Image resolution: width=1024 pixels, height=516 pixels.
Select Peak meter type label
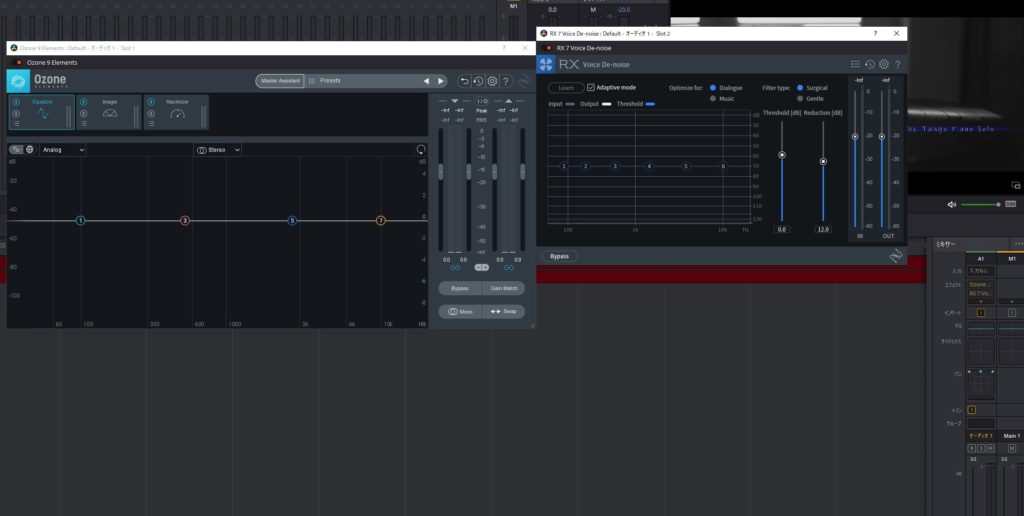(482, 111)
